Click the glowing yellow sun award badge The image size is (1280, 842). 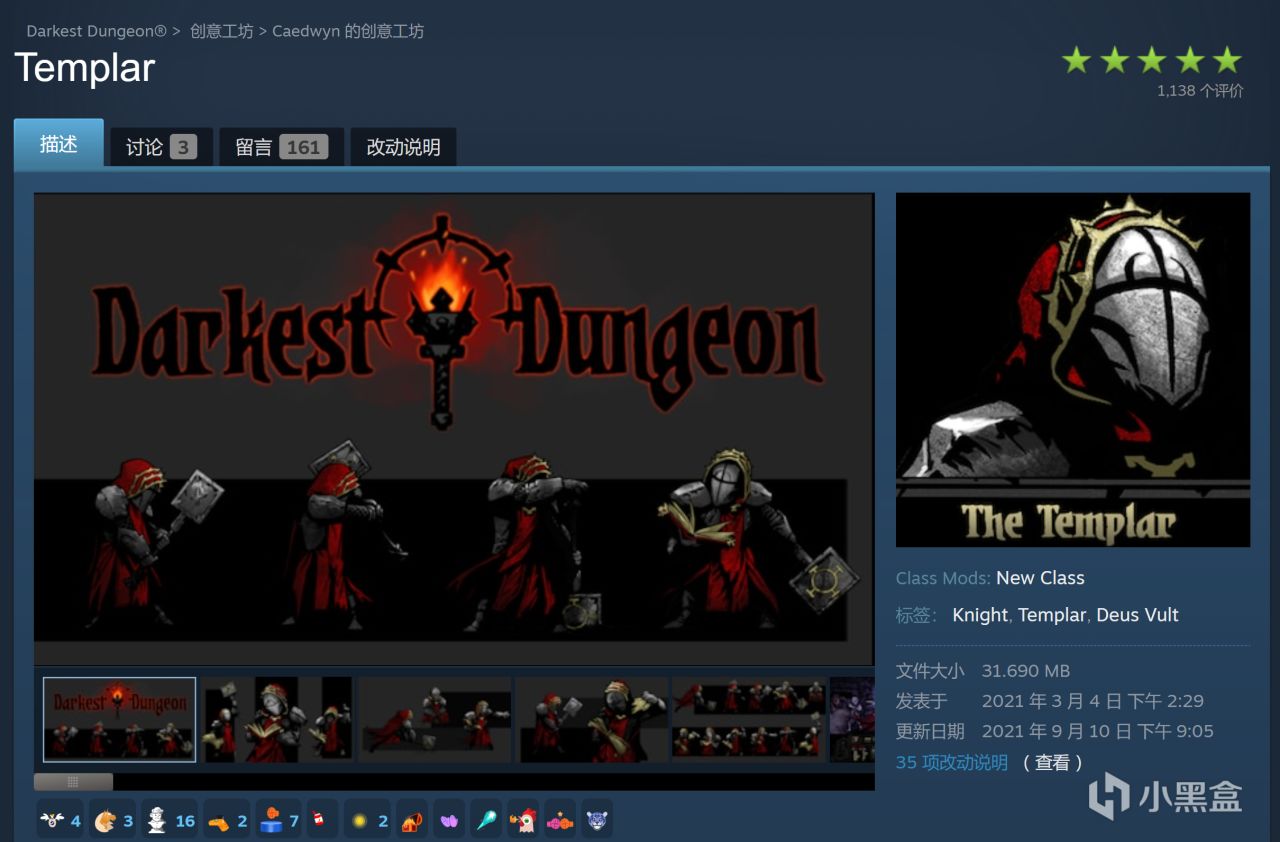click(368, 820)
